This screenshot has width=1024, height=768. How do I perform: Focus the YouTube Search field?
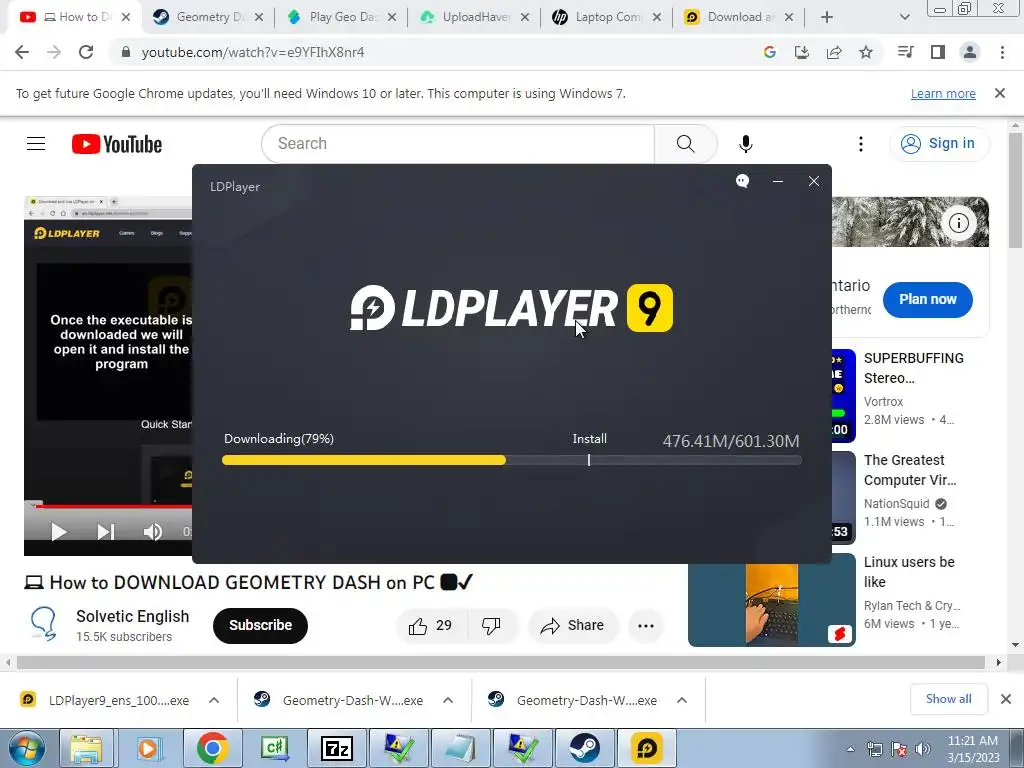pos(458,144)
